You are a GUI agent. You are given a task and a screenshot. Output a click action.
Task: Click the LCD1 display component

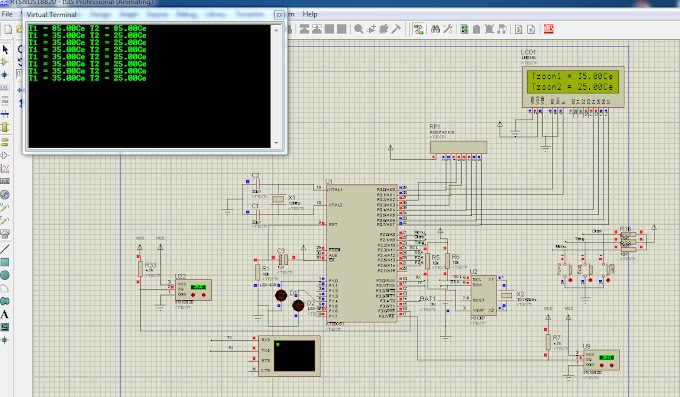[573, 86]
